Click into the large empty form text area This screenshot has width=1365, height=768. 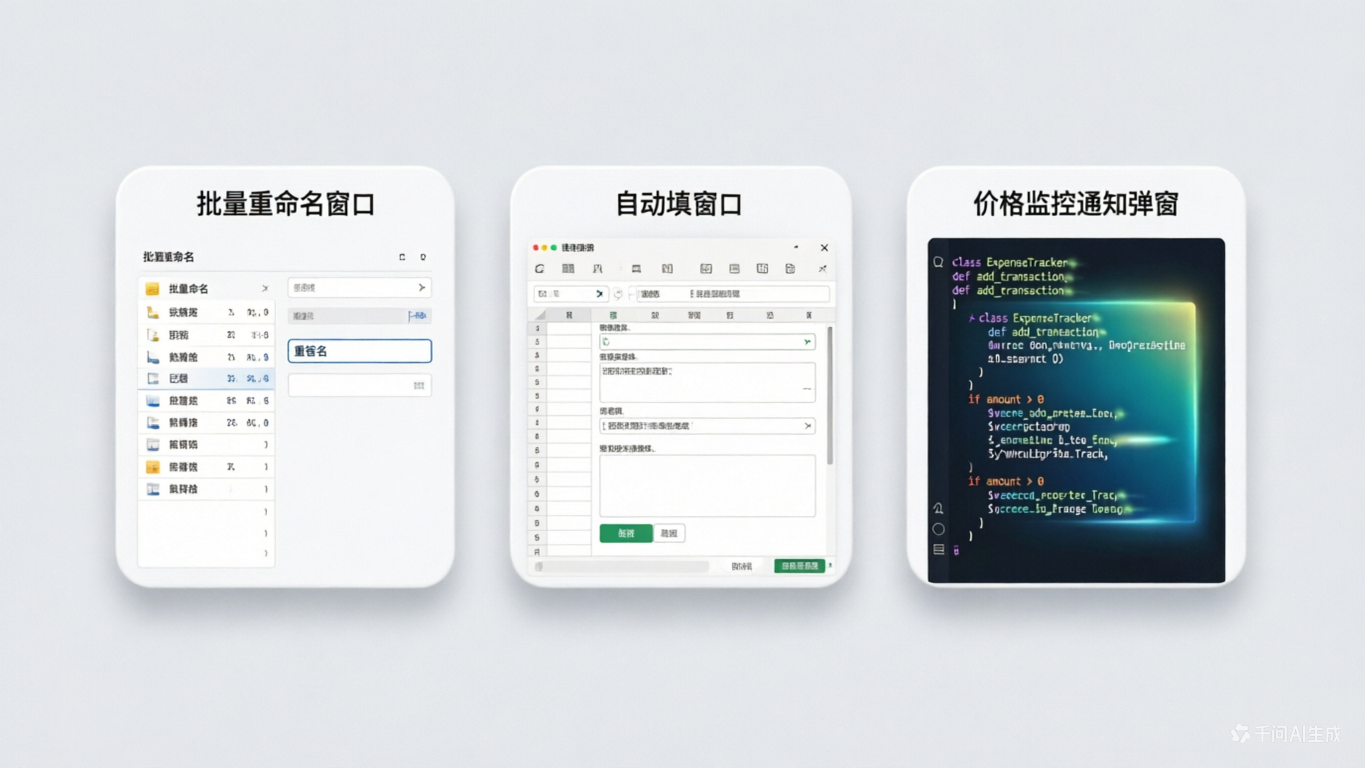click(x=707, y=486)
